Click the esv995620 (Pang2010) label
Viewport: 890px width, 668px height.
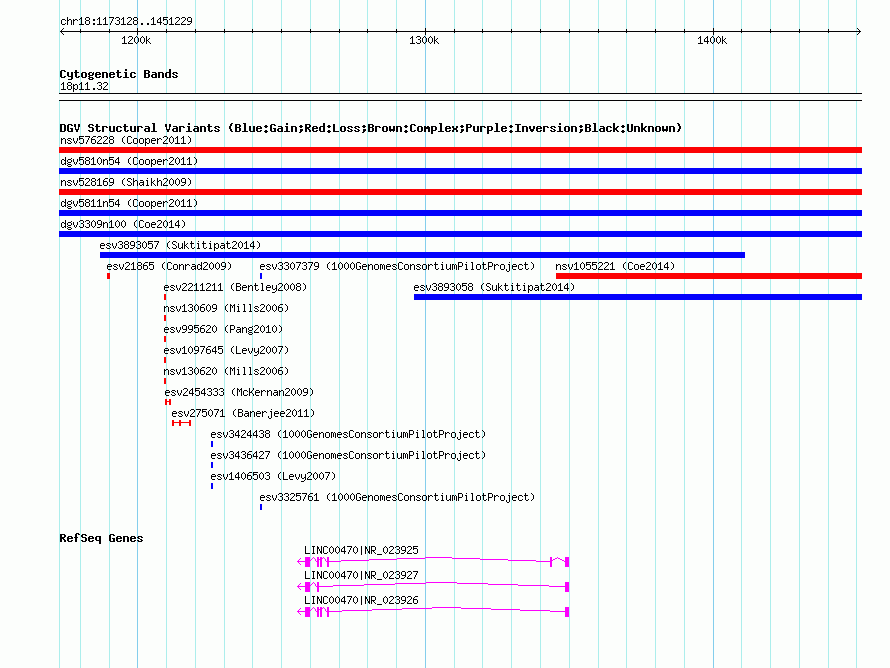tap(223, 329)
